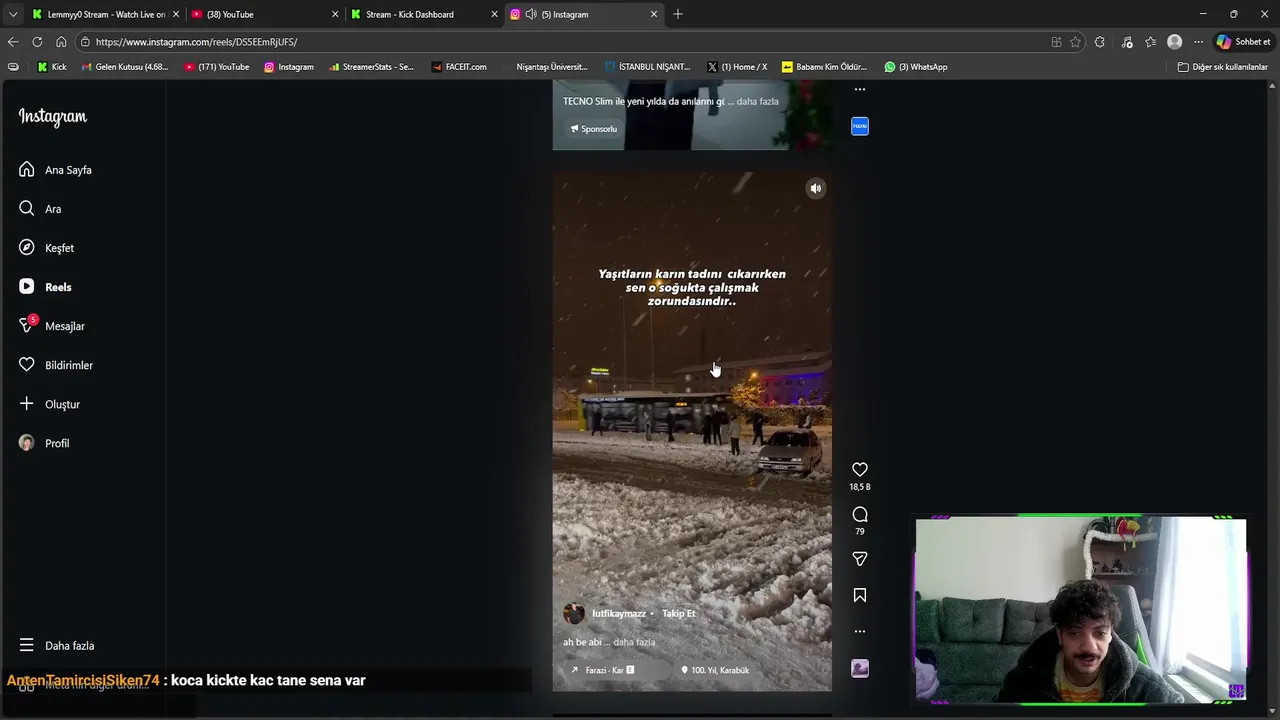Open Sohbet et Copilot button
The width and height of the screenshot is (1280, 720).
[x=1243, y=42]
